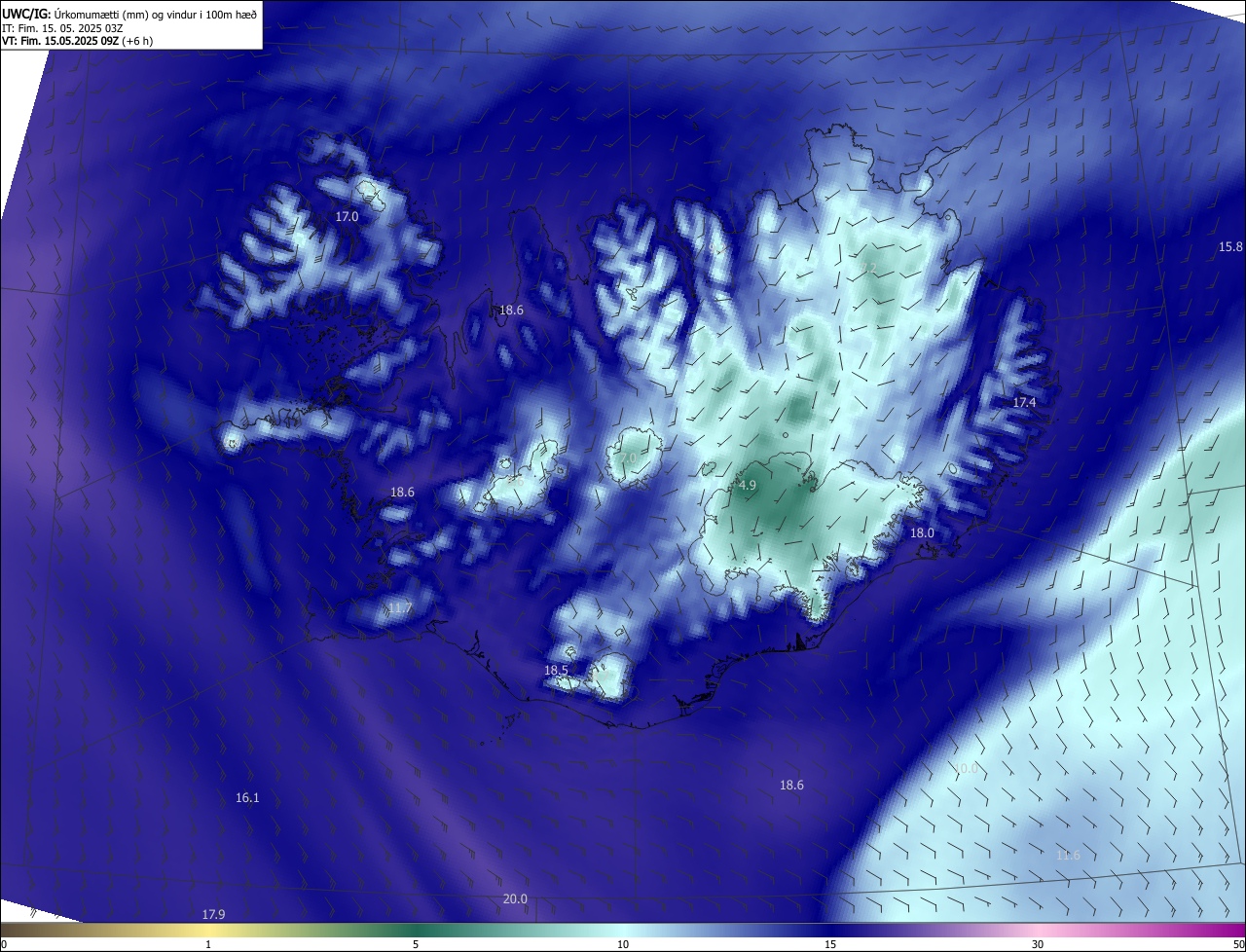Click the 10.0 value in the light-blue band
The image size is (1246, 952).
click(966, 768)
